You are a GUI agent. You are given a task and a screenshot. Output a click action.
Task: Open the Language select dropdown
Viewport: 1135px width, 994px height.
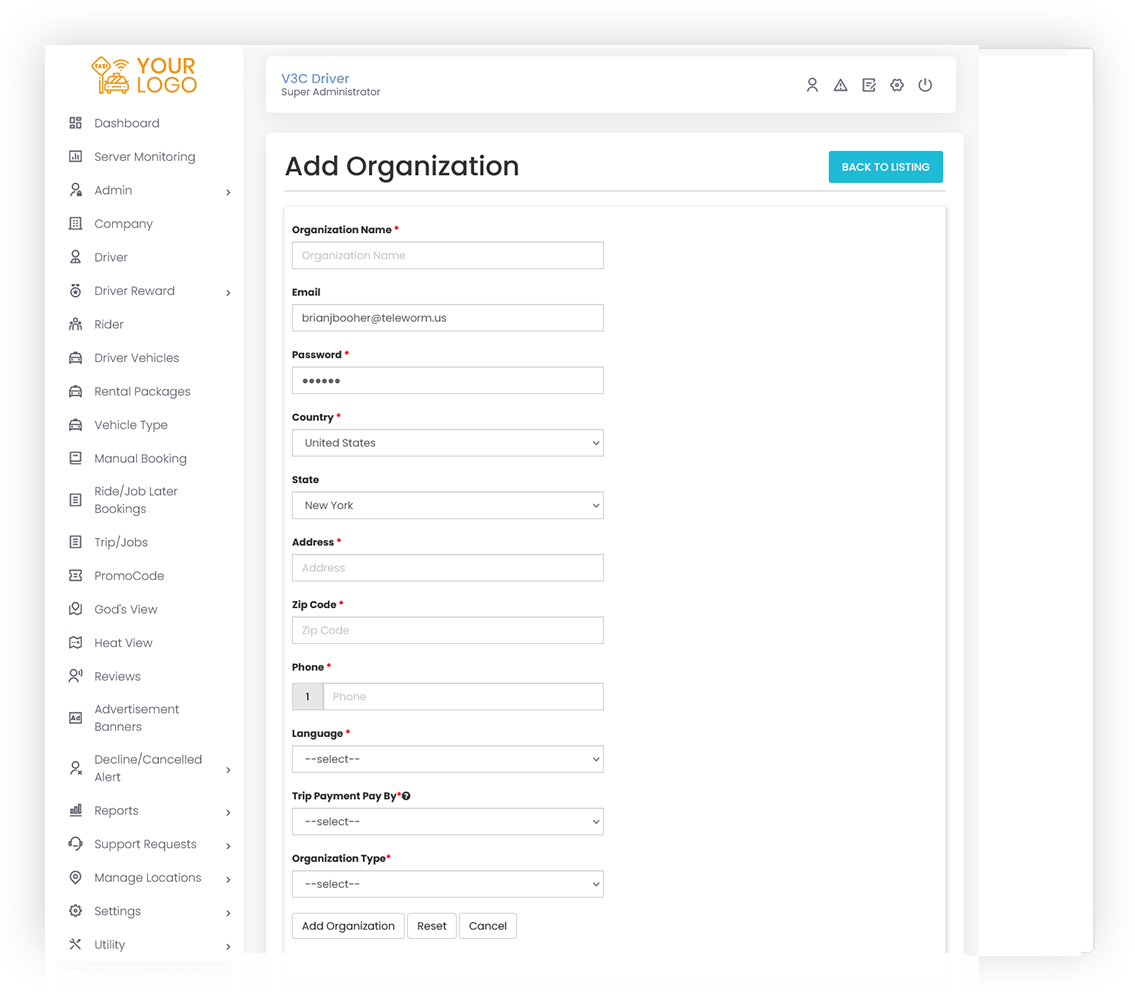coord(447,759)
